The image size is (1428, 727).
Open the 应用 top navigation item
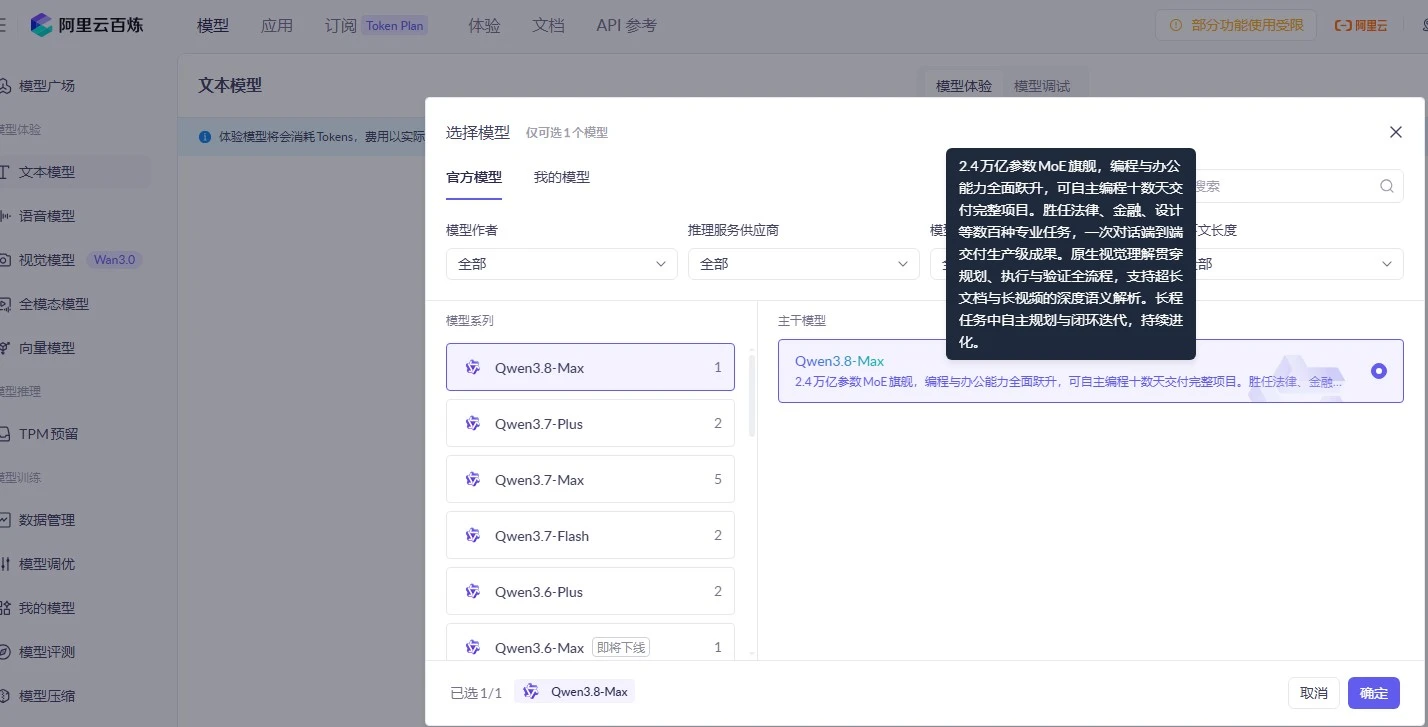pos(277,26)
